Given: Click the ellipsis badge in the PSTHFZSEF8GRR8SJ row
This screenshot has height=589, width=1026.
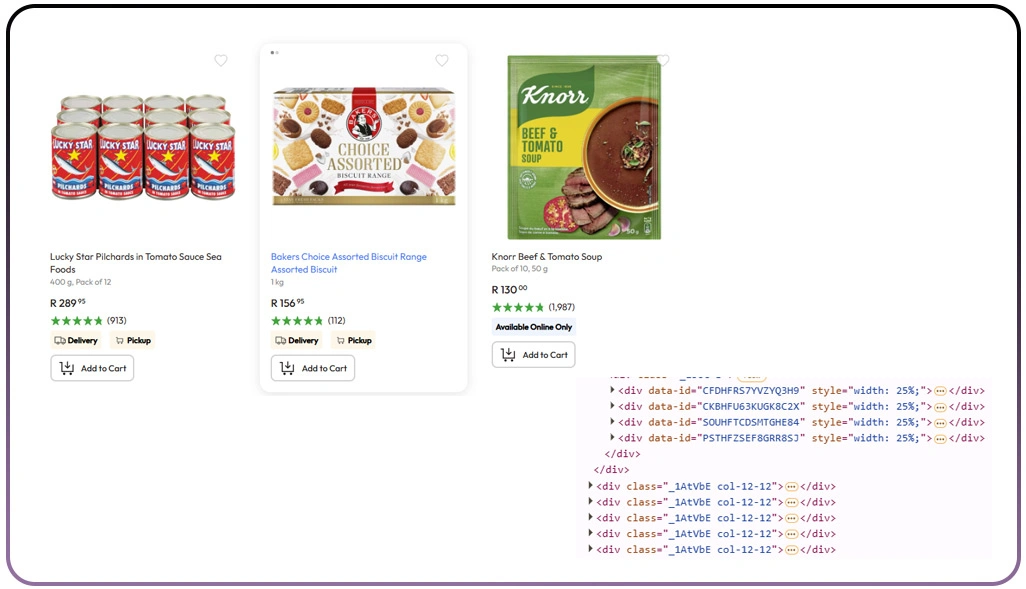Looking at the screenshot, I should (x=940, y=438).
